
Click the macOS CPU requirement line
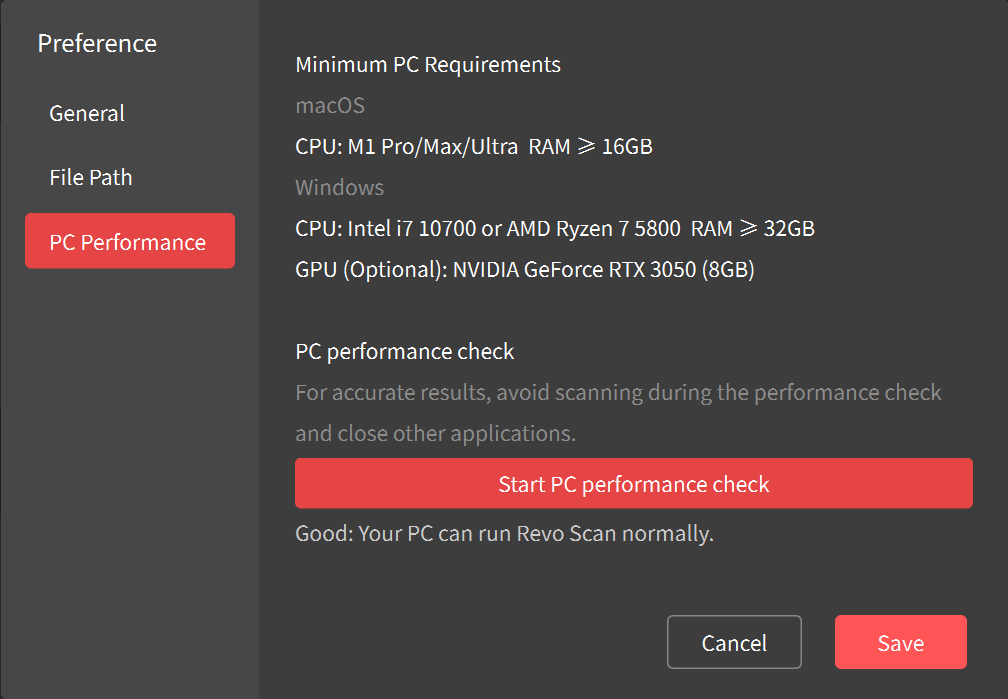click(473, 146)
